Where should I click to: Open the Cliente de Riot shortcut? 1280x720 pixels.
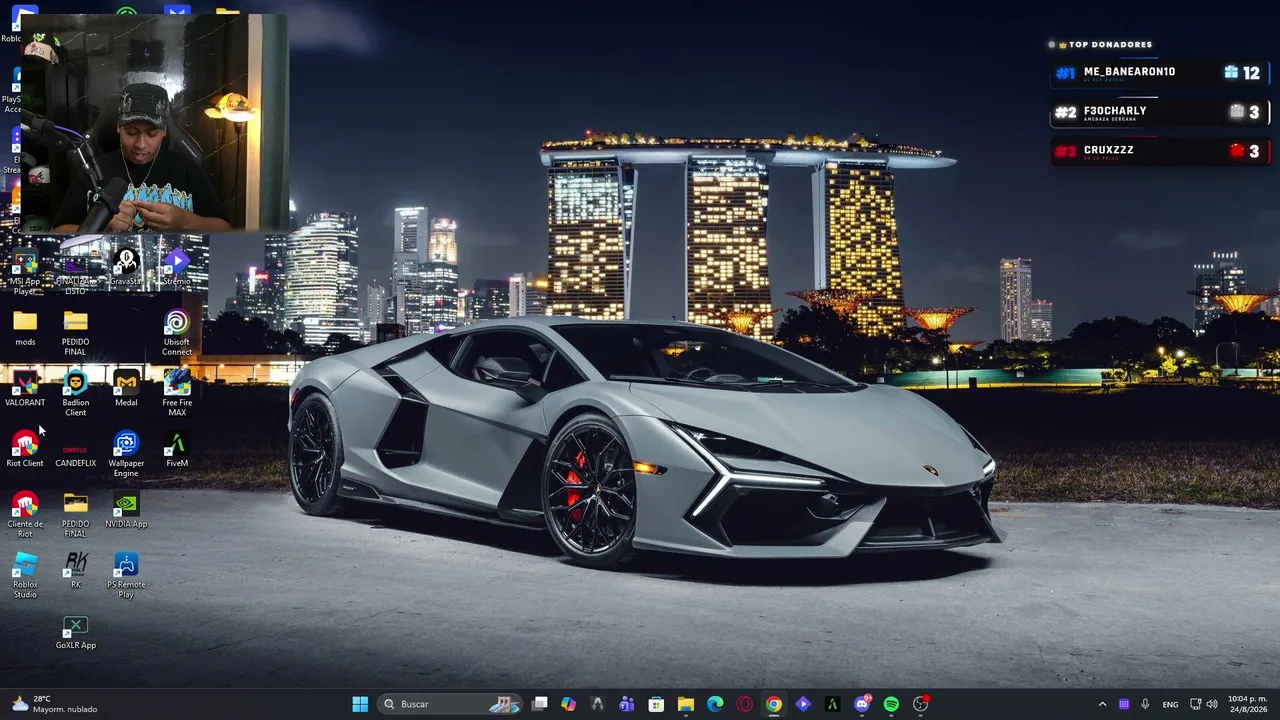pos(25,515)
